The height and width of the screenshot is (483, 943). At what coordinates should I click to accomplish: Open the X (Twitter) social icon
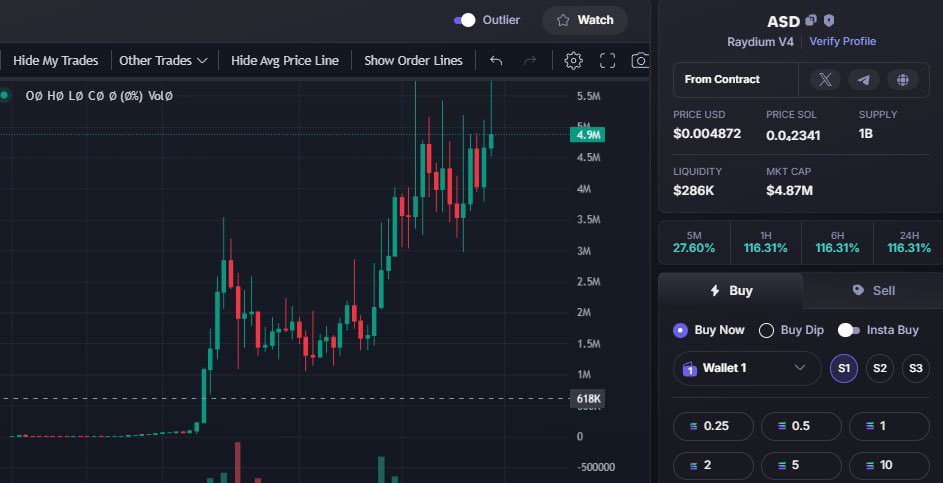pos(825,79)
